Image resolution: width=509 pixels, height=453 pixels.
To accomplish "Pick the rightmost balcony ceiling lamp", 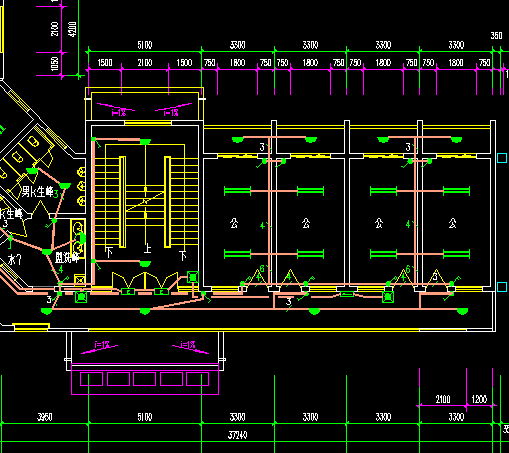I will pyautogui.click(x=456, y=140).
